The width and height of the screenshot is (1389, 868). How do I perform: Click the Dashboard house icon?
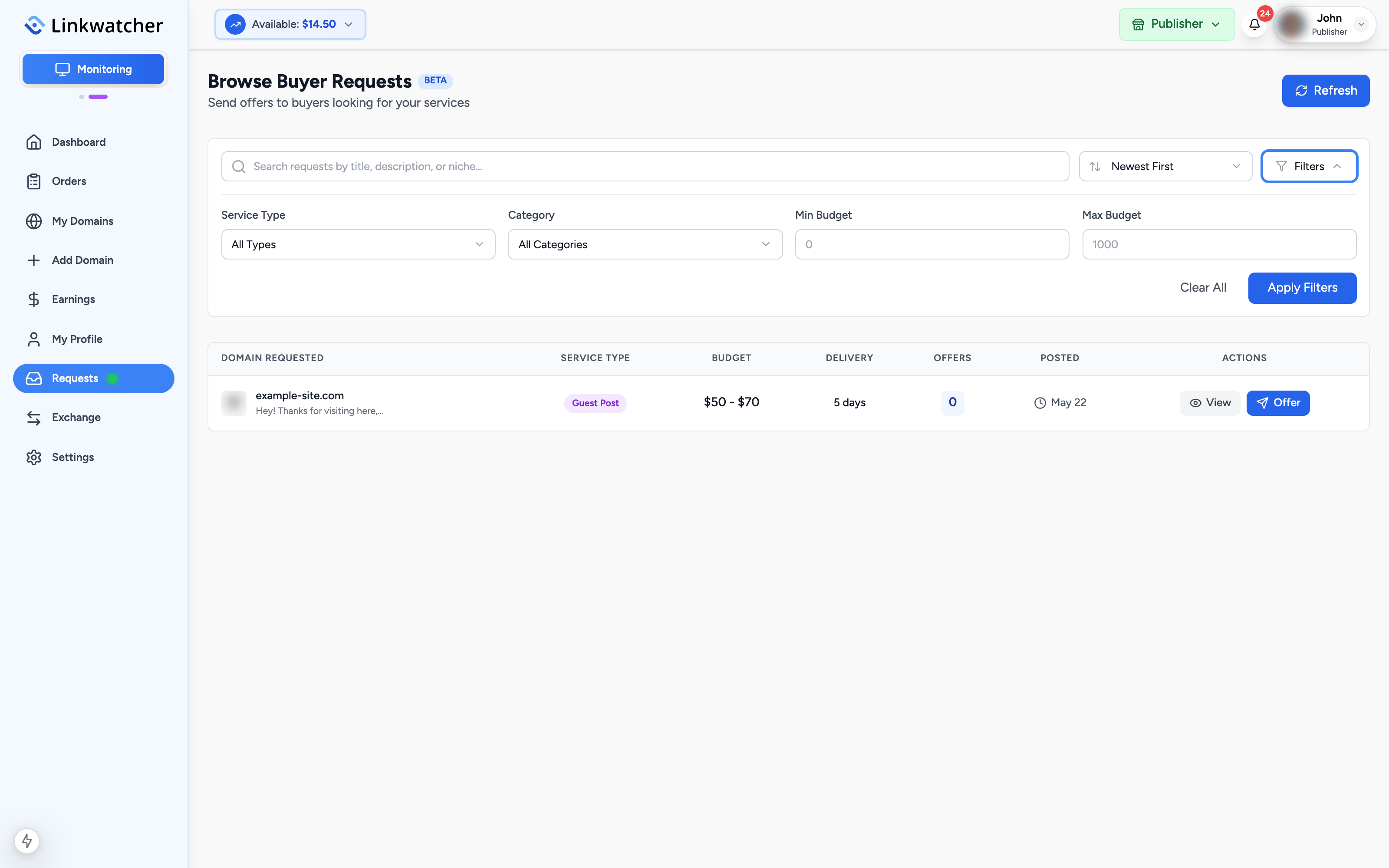click(34, 142)
